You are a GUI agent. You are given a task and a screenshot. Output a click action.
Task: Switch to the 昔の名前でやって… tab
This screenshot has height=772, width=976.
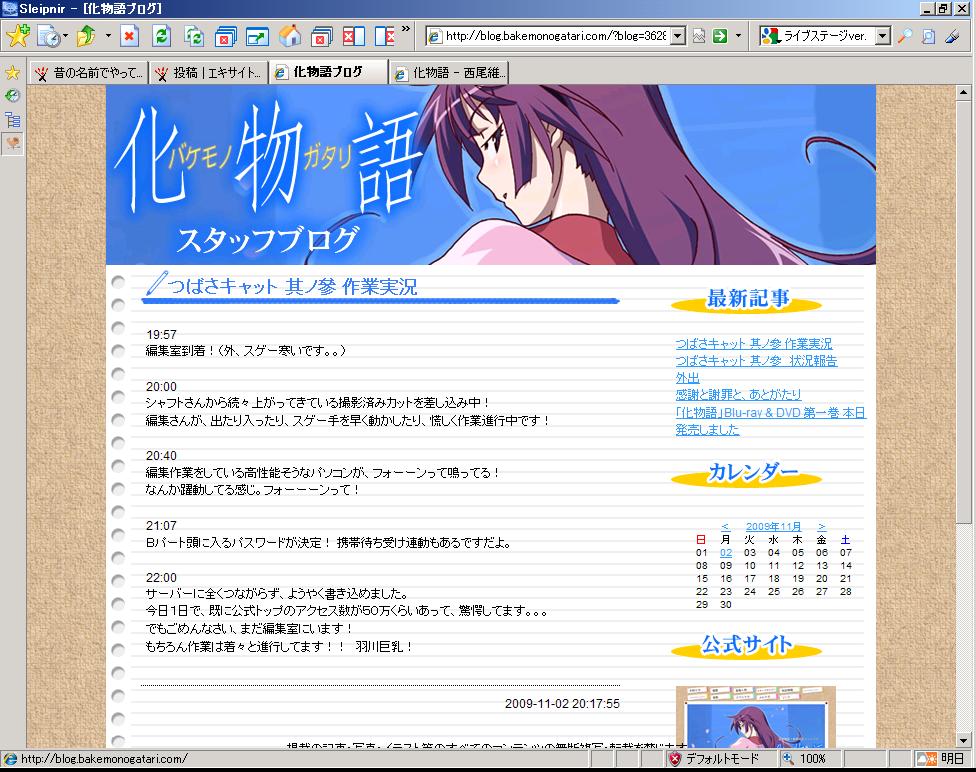(x=89, y=73)
